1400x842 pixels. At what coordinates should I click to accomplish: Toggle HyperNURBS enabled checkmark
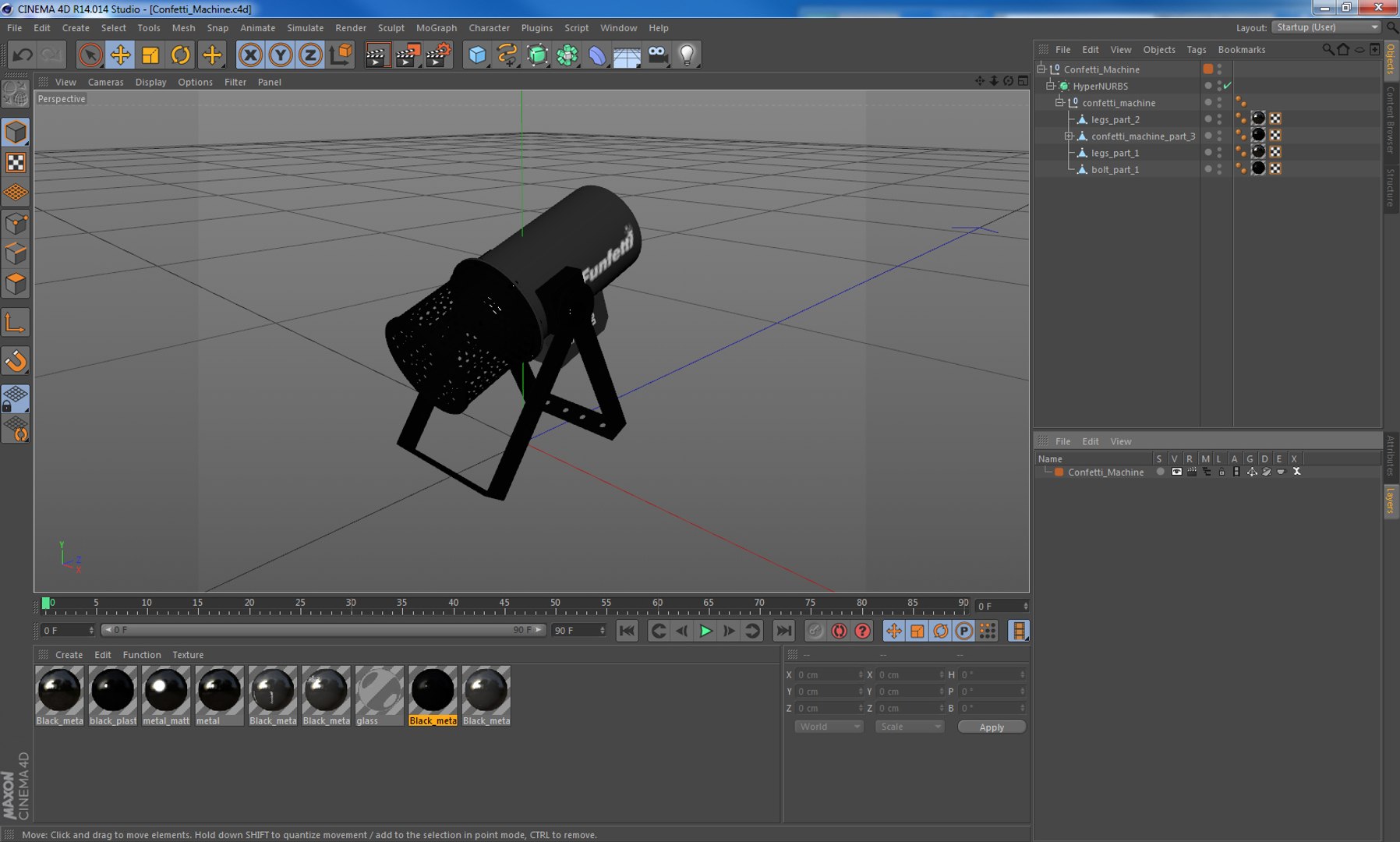(1228, 86)
